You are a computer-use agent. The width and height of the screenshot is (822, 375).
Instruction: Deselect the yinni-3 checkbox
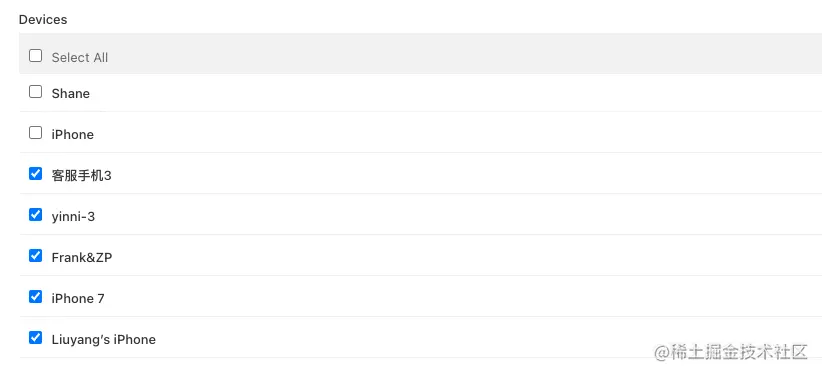coord(36,215)
